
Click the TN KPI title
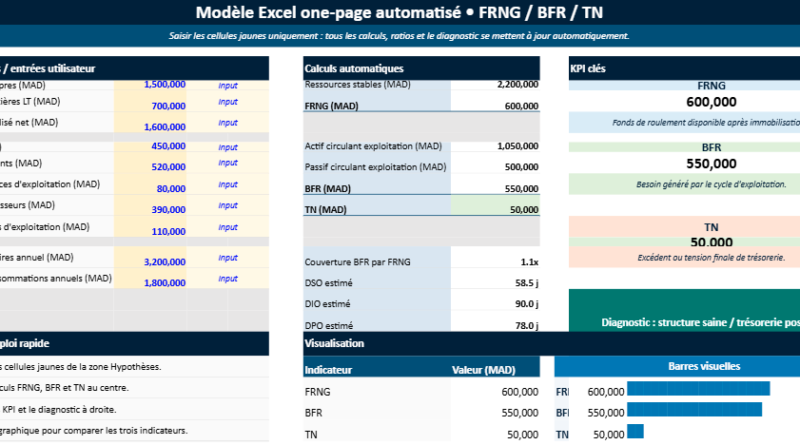click(711, 227)
